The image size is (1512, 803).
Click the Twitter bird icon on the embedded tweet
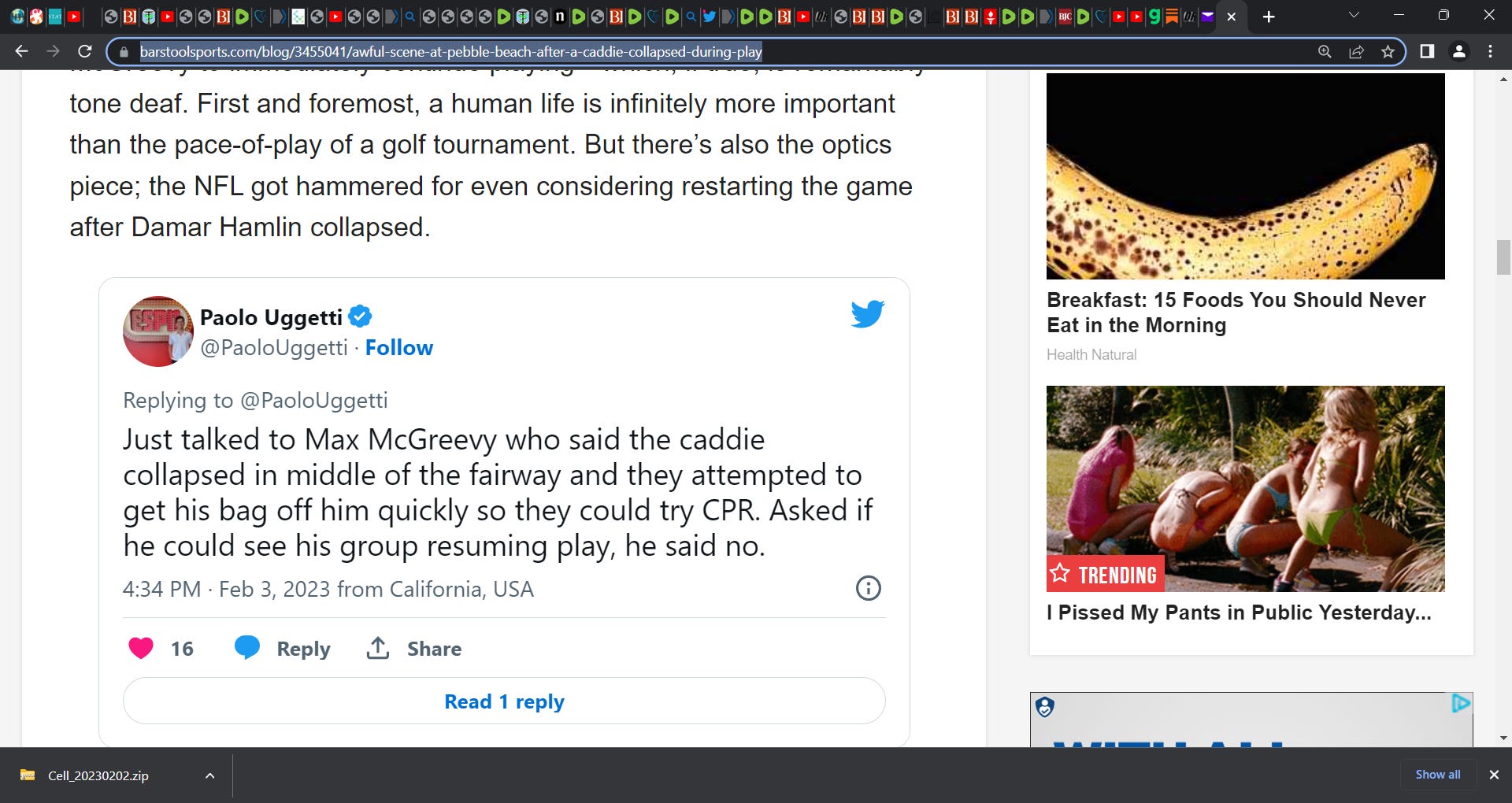tap(867, 313)
